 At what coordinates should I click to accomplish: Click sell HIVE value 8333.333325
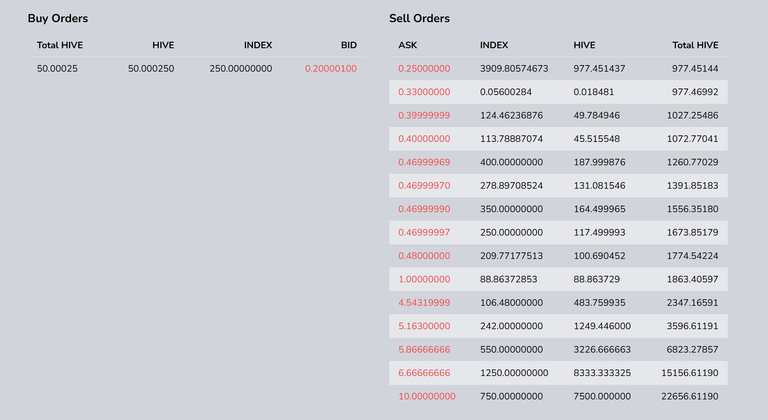pos(602,373)
